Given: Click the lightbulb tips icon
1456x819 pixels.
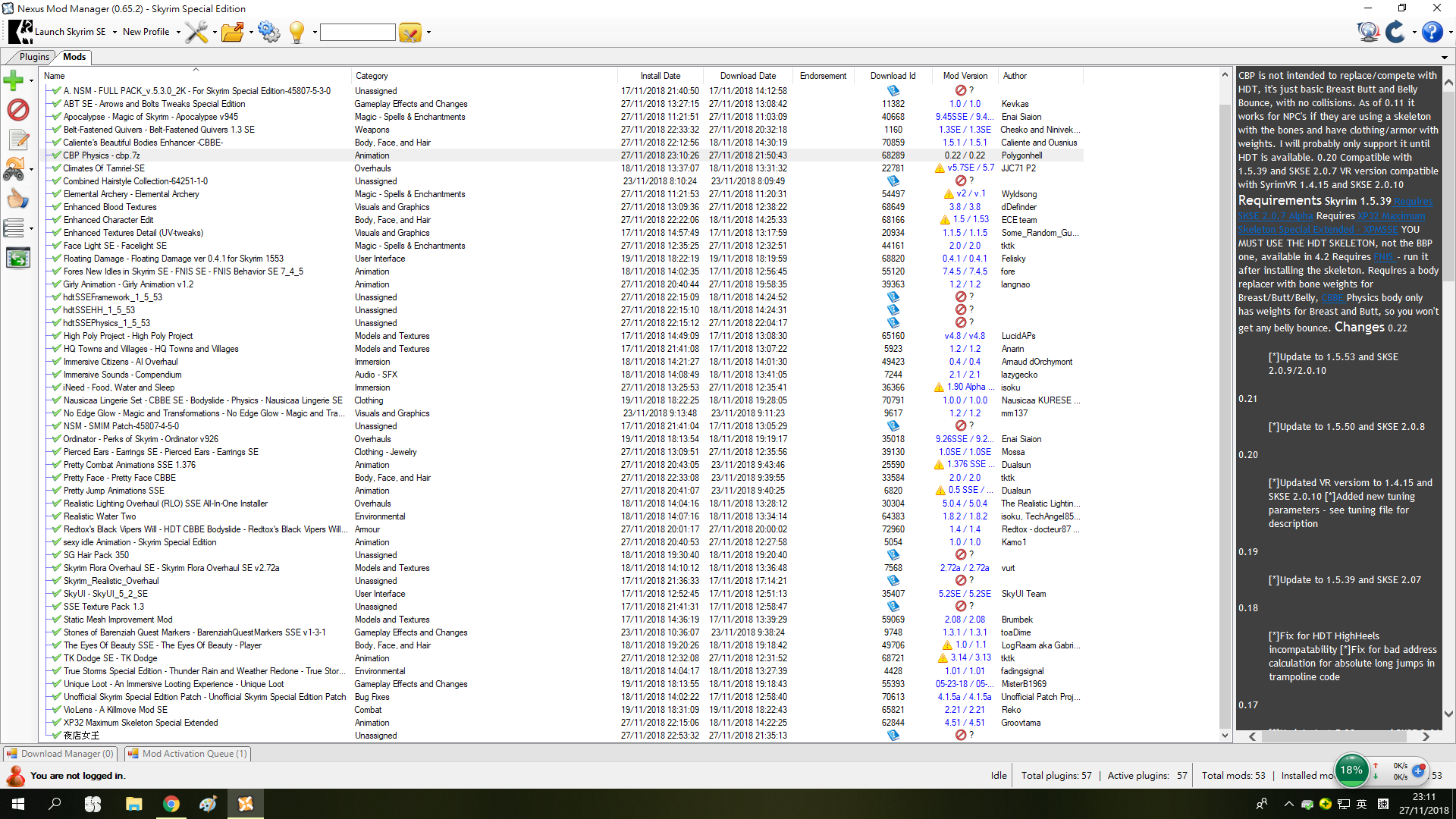Looking at the screenshot, I should pyautogui.click(x=297, y=32).
